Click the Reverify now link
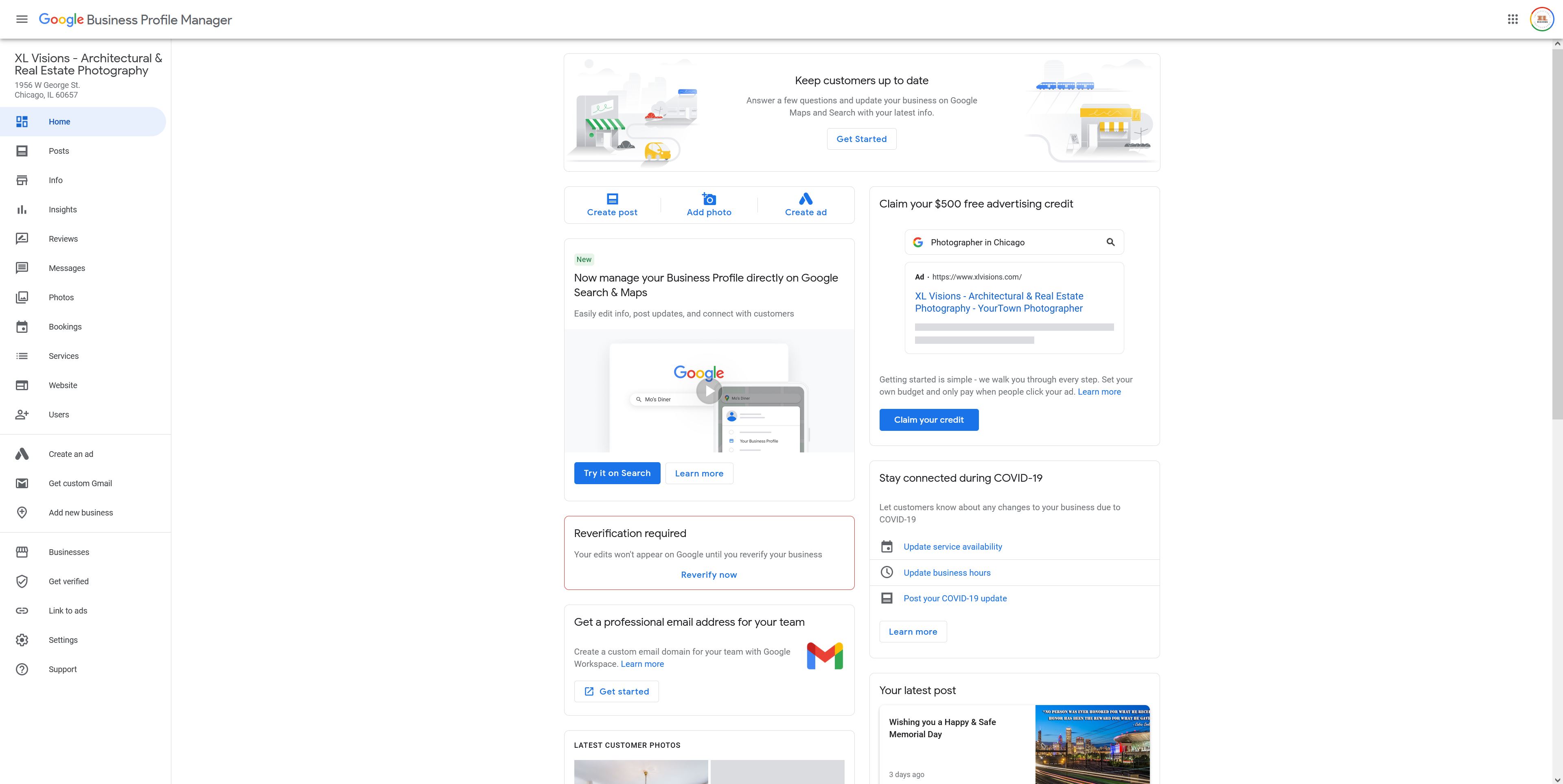The height and width of the screenshot is (784, 1563). [x=709, y=575]
